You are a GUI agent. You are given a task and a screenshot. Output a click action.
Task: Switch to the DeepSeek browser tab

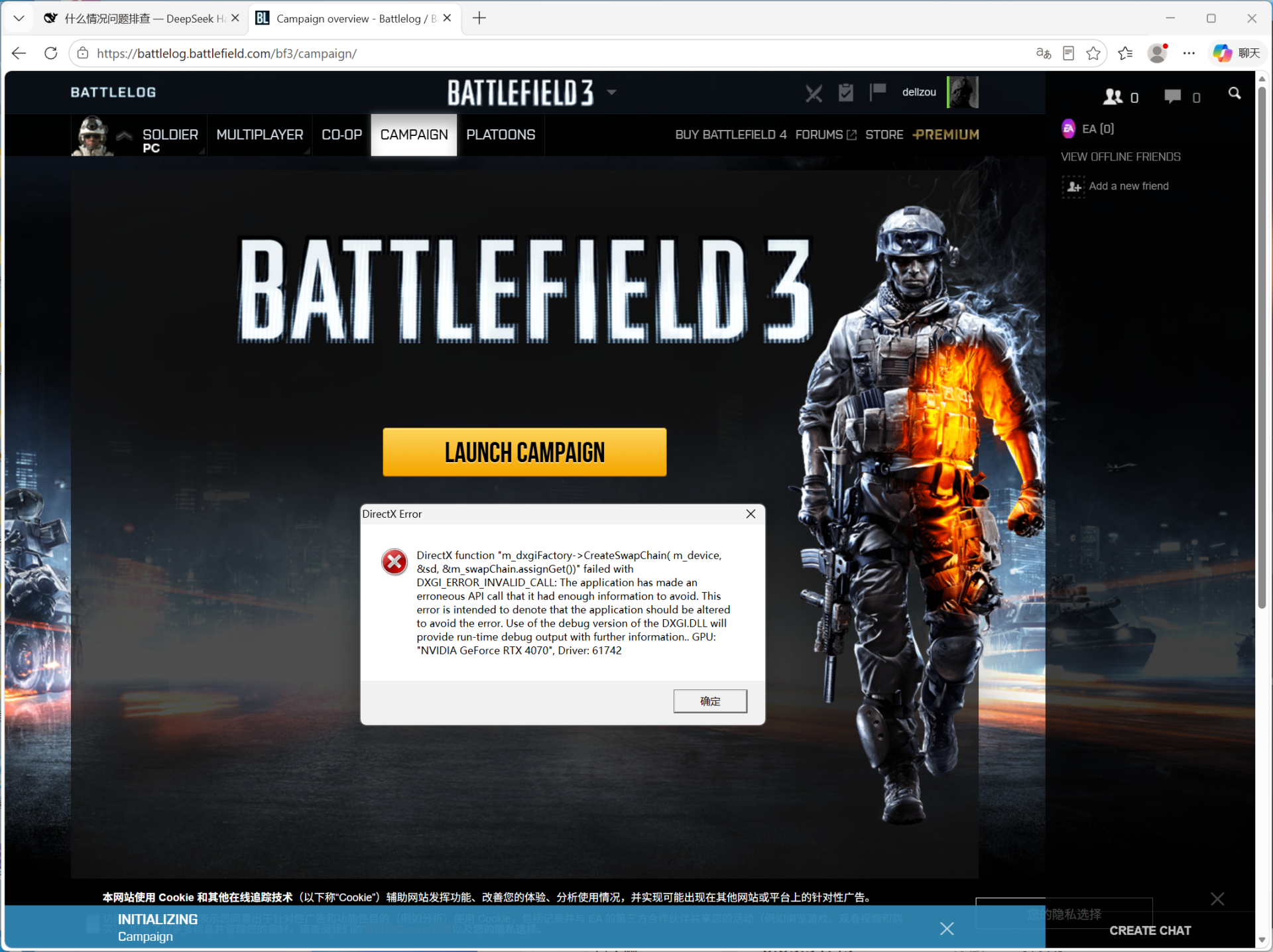[x=140, y=19]
